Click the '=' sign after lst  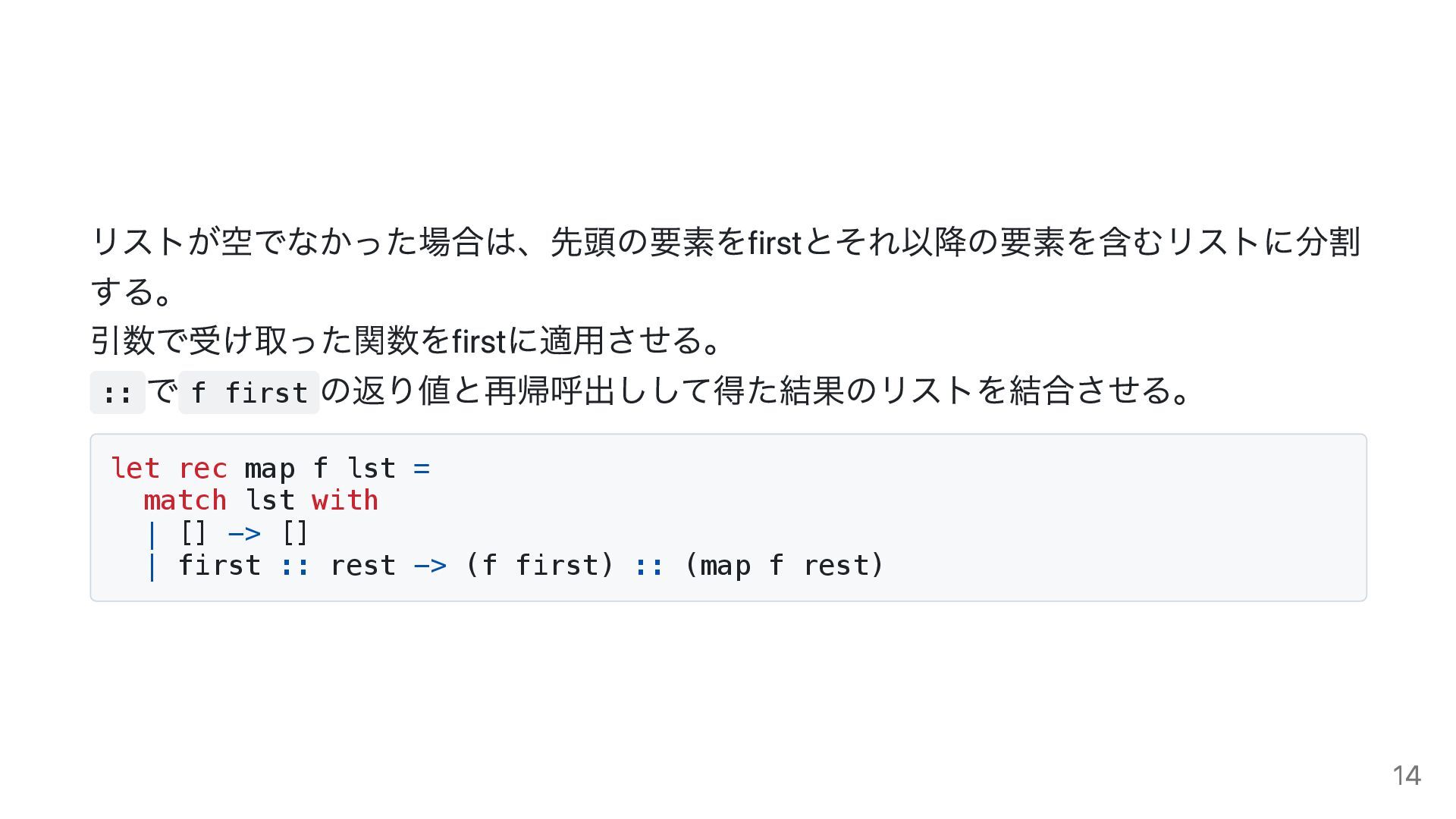[x=422, y=469]
